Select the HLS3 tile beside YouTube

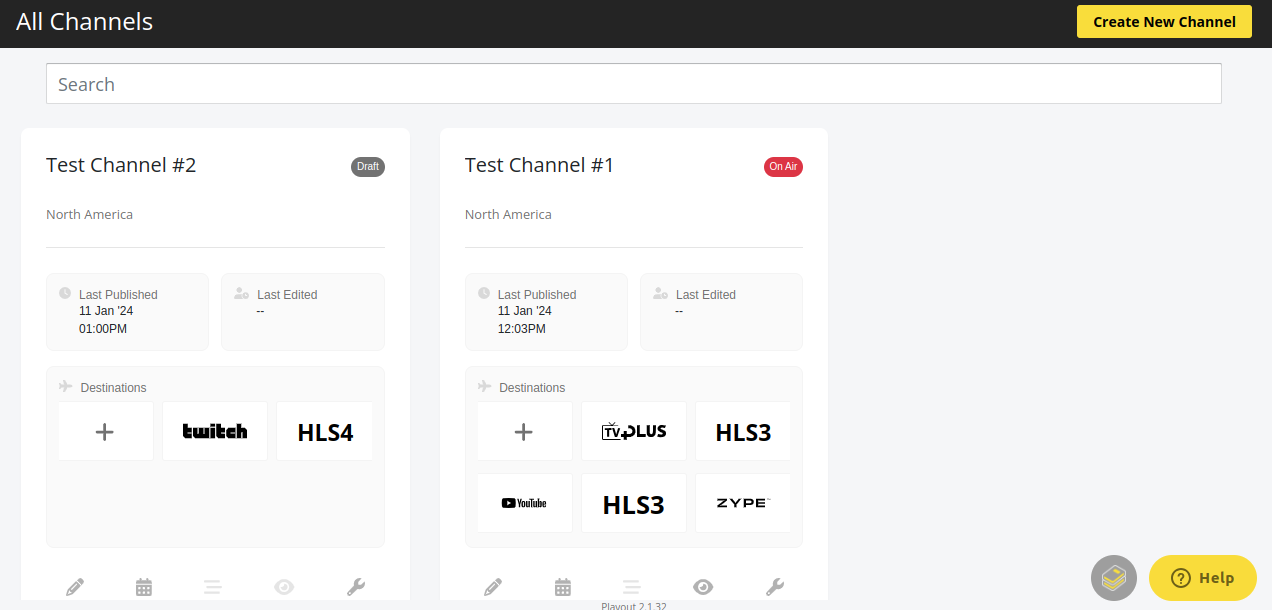point(634,503)
